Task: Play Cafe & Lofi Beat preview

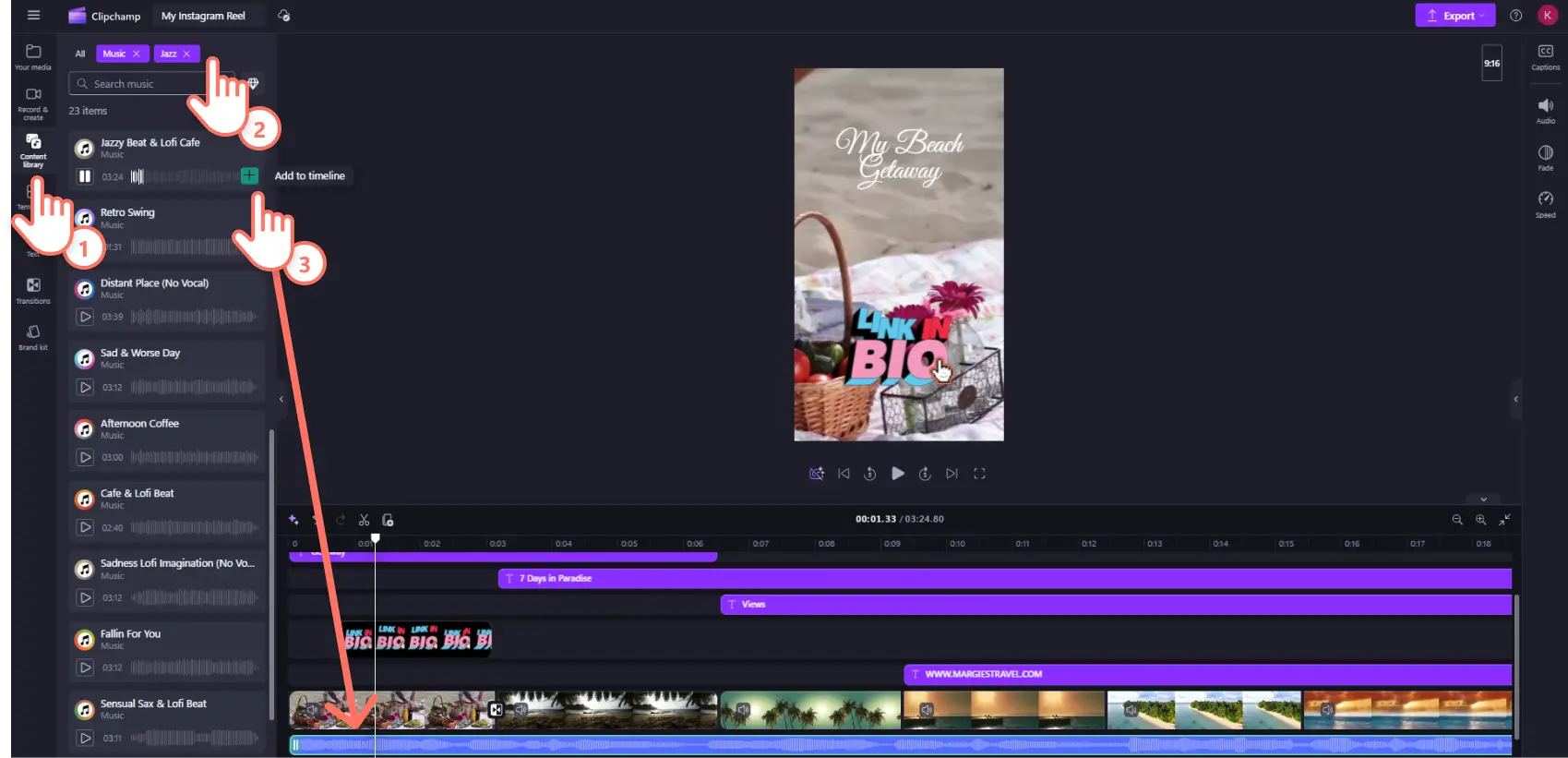Action: coord(85,527)
